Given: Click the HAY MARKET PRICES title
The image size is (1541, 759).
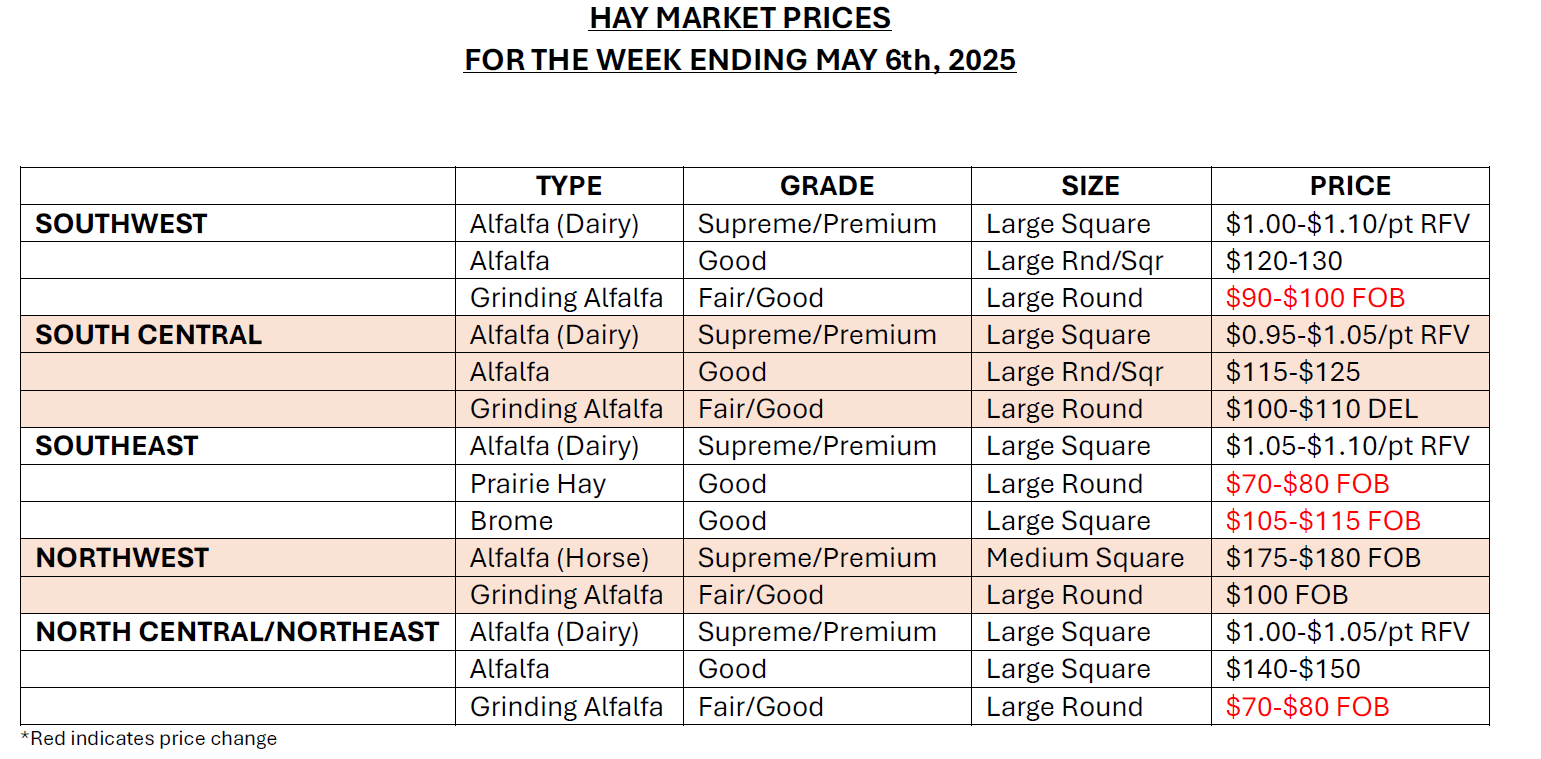Looking at the screenshot, I should point(740,18).
